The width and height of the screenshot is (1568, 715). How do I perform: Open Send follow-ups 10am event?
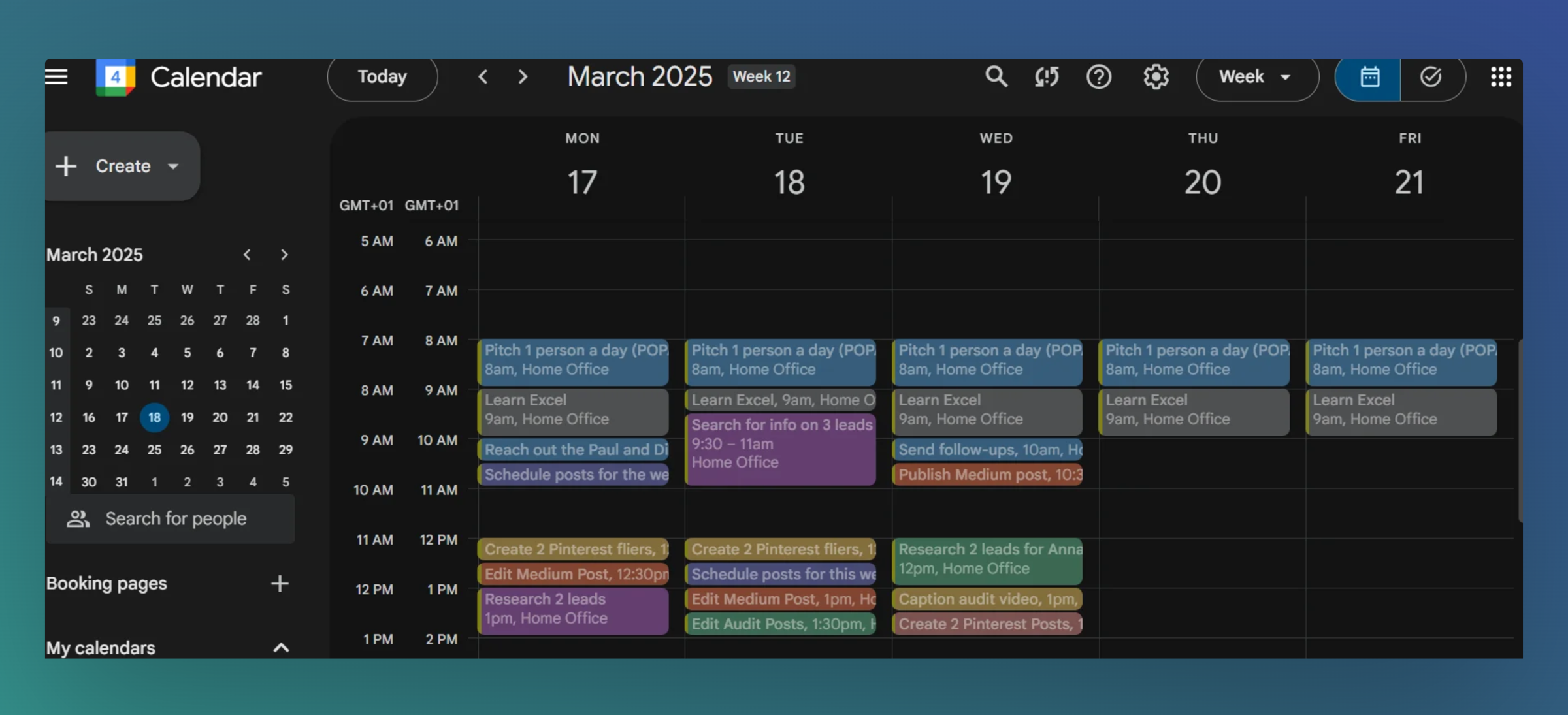pyautogui.click(x=987, y=450)
